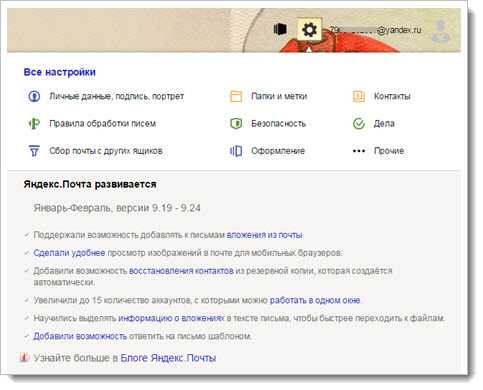
Task: Follow the Добавили возможность link
Action: coord(80,336)
